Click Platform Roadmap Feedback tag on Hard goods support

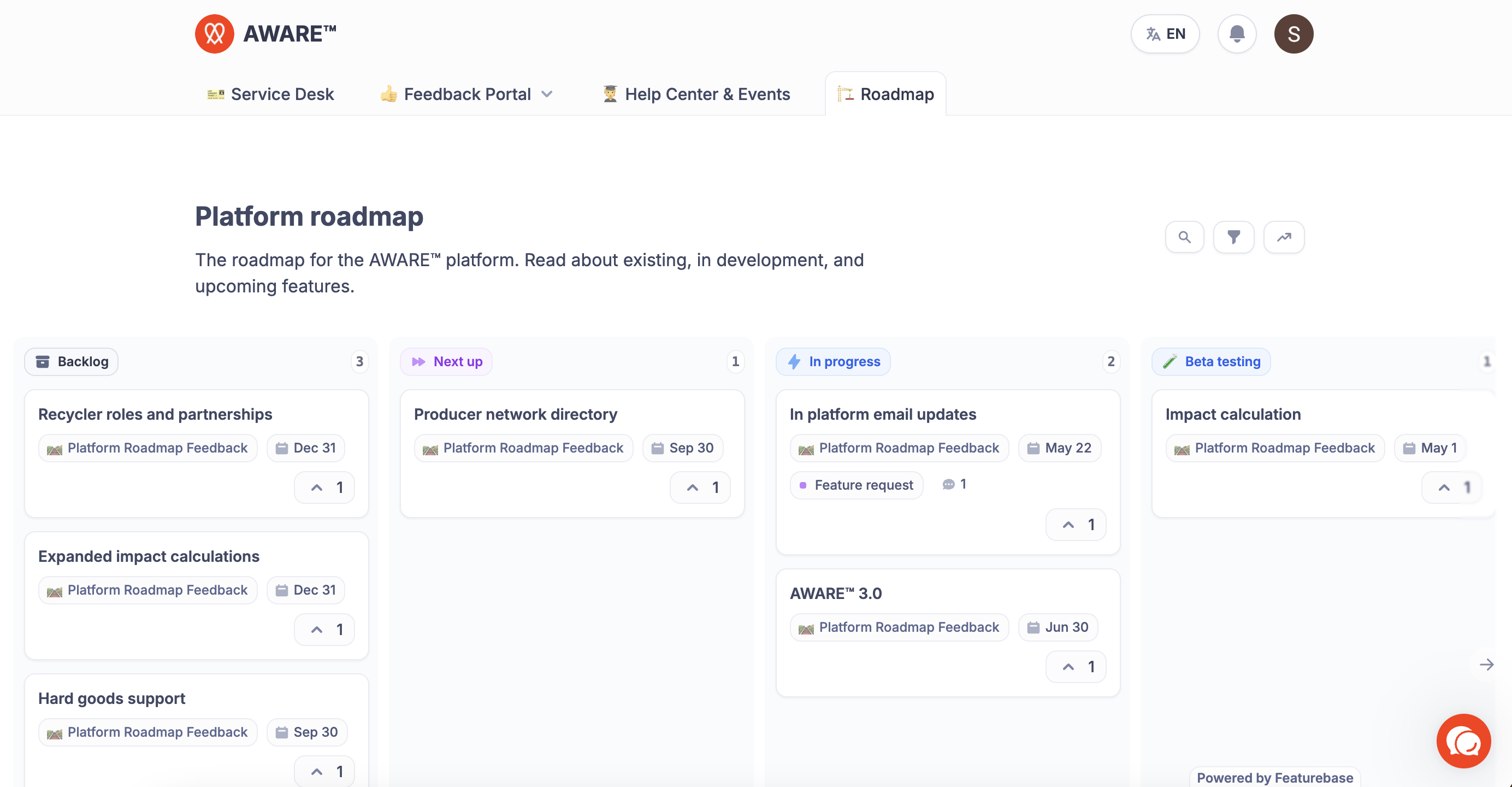(148, 732)
